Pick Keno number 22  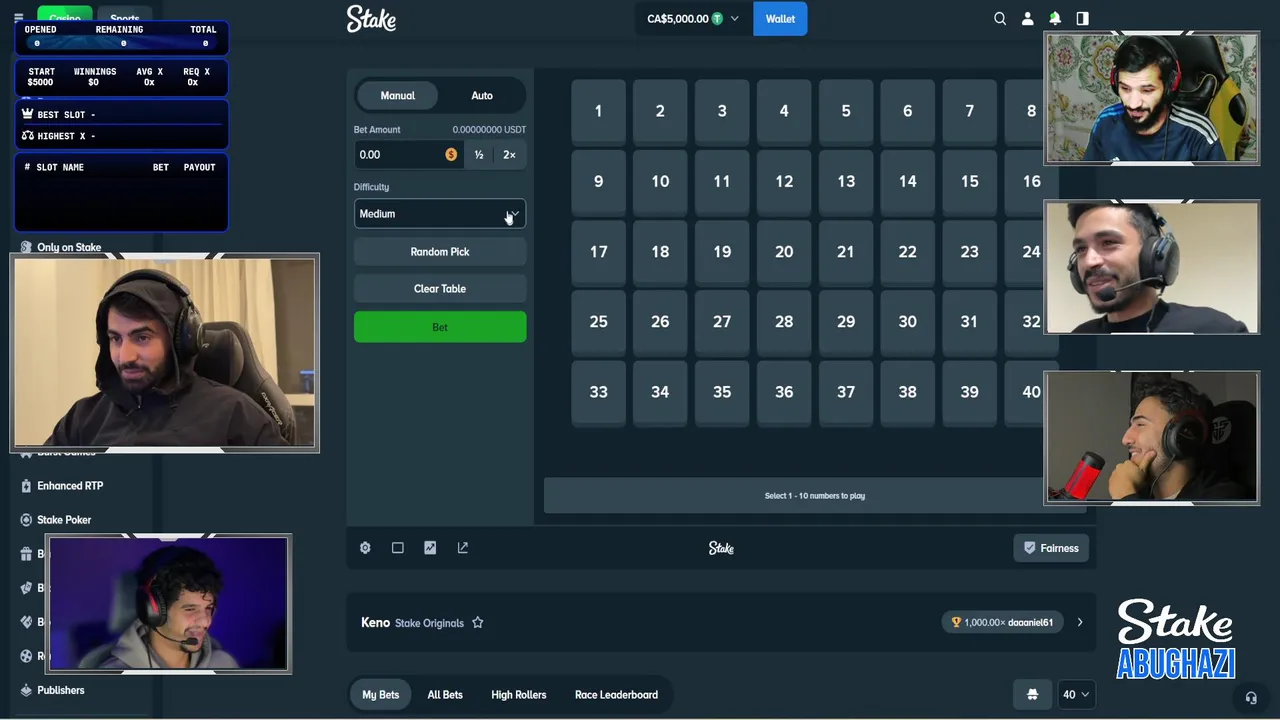click(907, 251)
